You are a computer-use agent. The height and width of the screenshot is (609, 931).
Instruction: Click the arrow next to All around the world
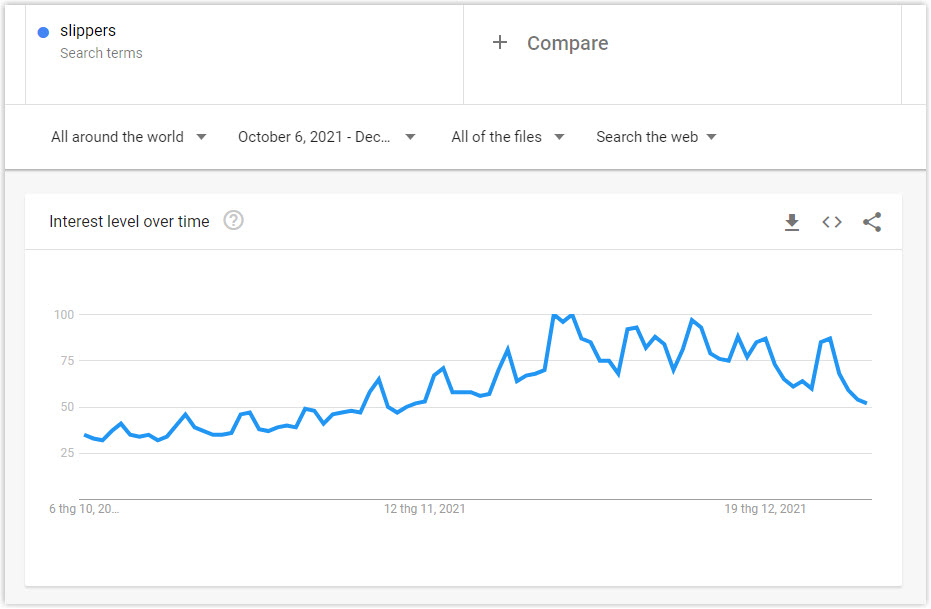[201, 137]
